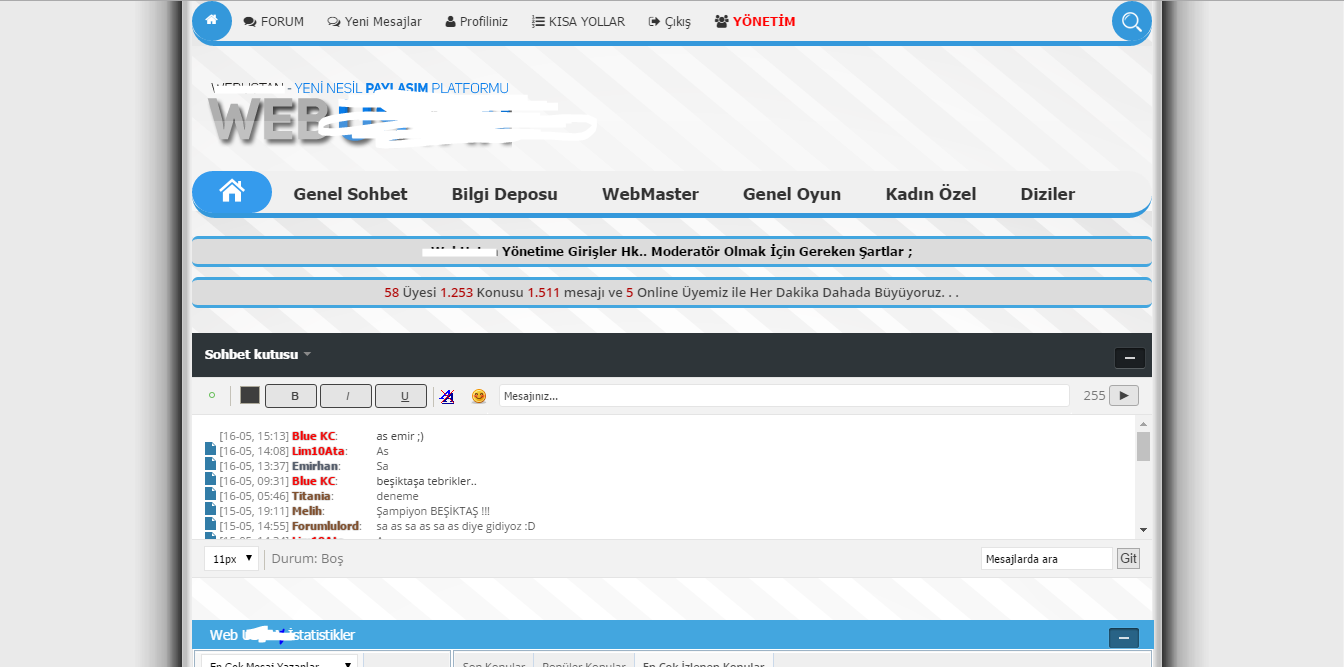This screenshot has height=667, width=1344.
Task: Click the green status circle in the shoutbox
Action: (x=212, y=395)
